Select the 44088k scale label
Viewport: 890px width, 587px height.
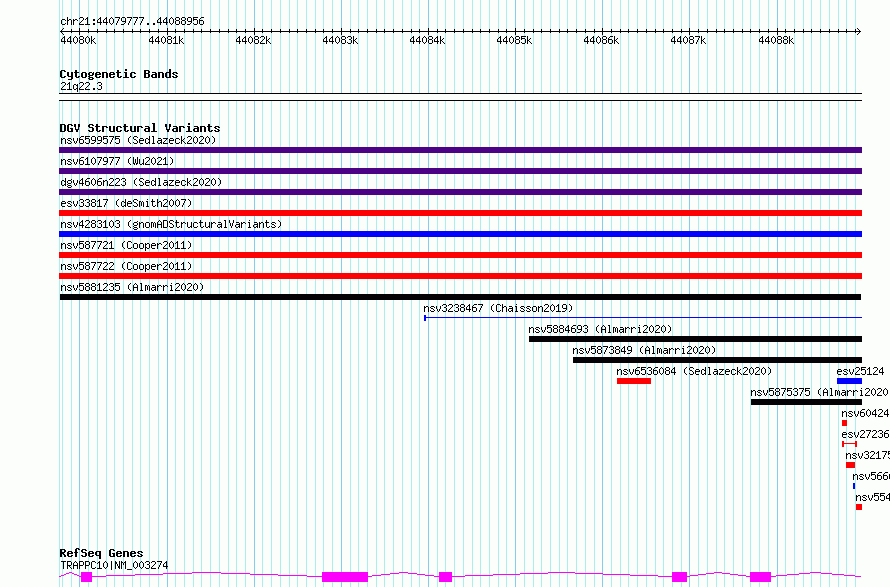[x=776, y=40]
